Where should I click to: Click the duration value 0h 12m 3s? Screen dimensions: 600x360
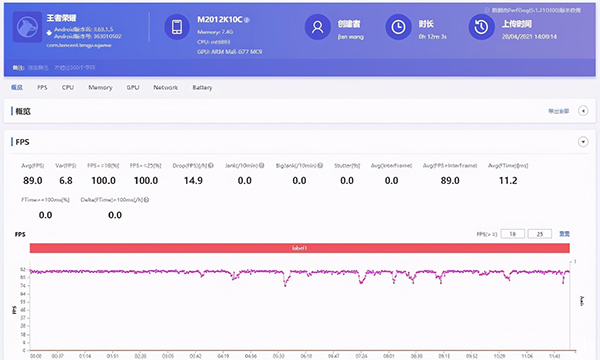pos(432,37)
